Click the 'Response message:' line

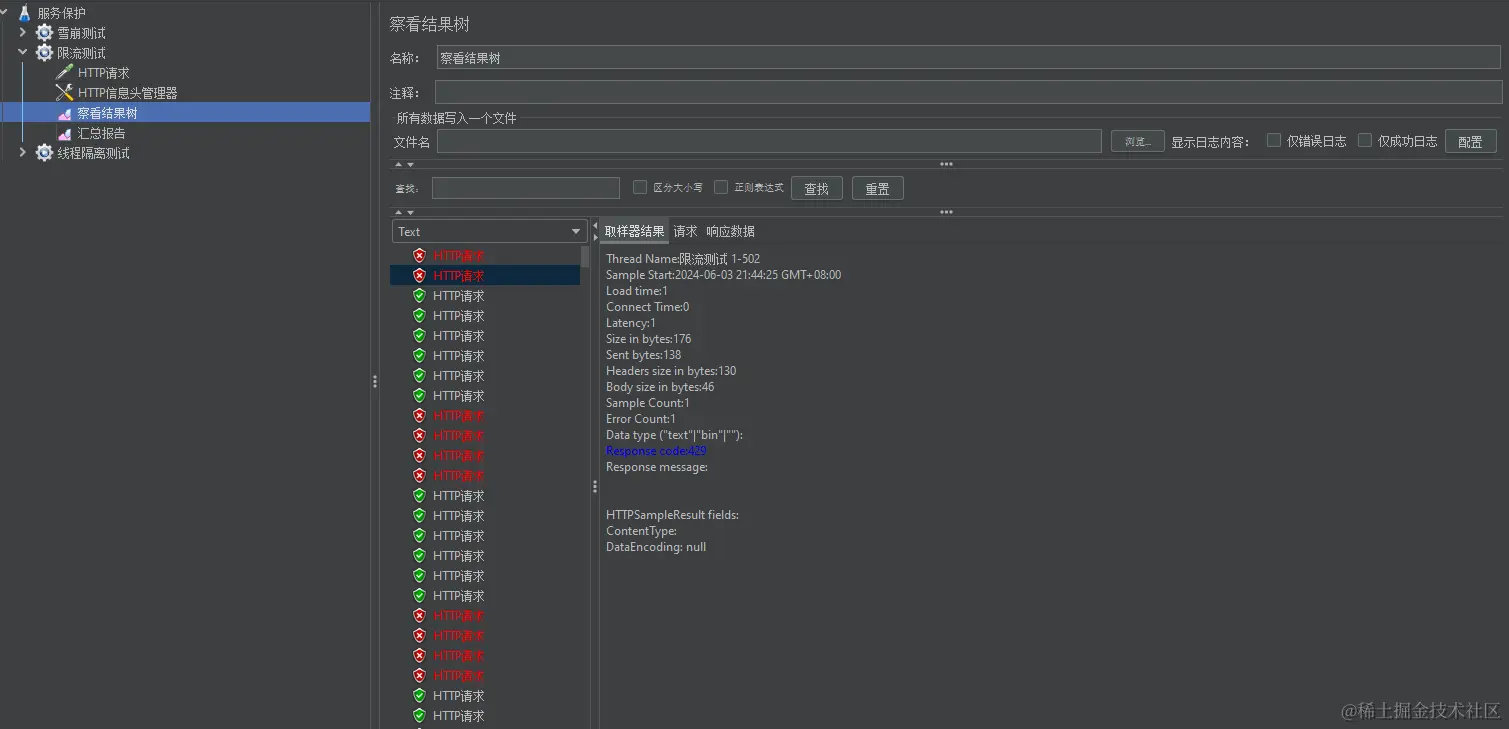pos(657,467)
